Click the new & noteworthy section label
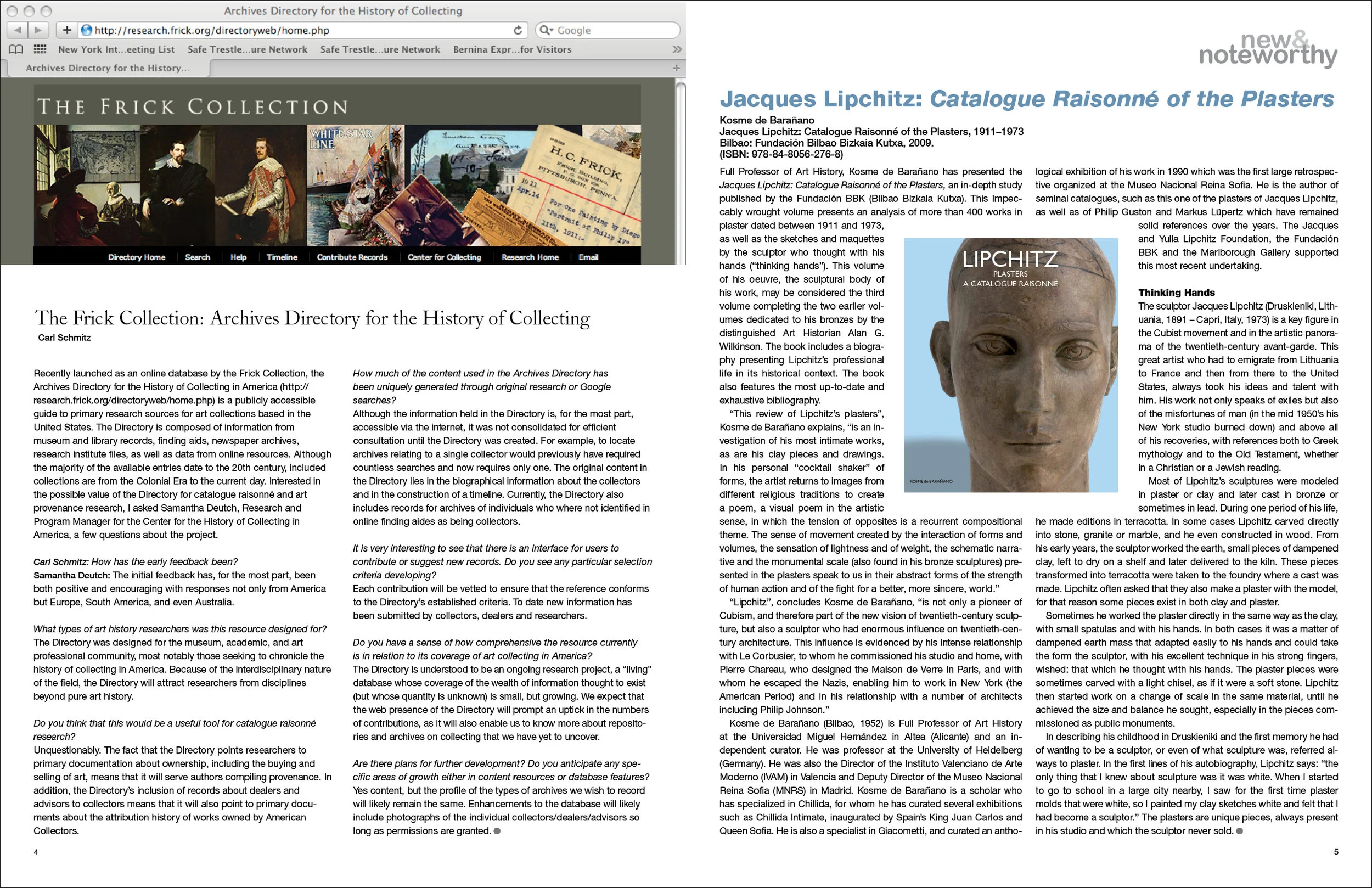The height and width of the screenshot is (888, 1372). tap(1268, 49)
